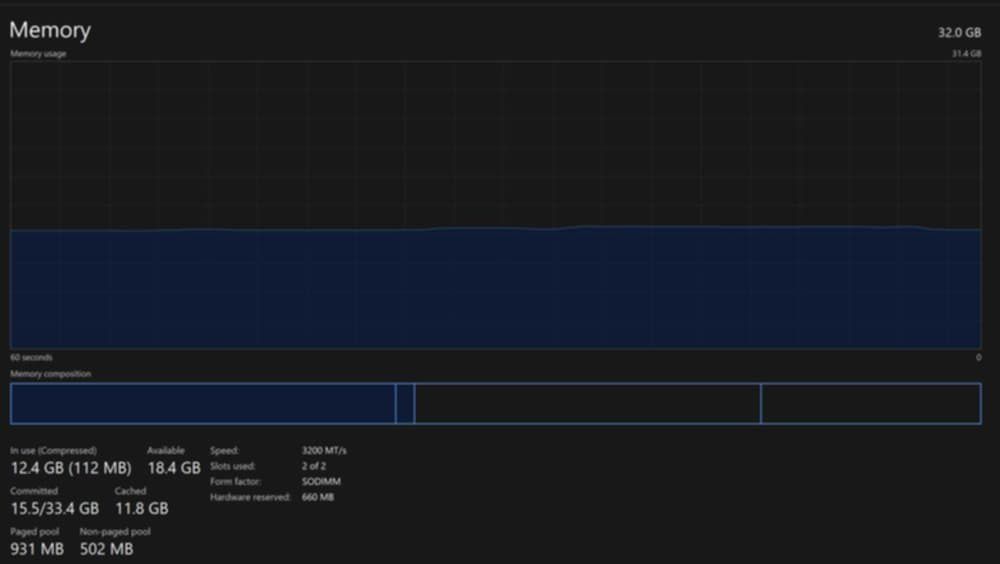1000x564 pixels.
Task: Click the Hardware reserved label
Action: pos(250,497)
